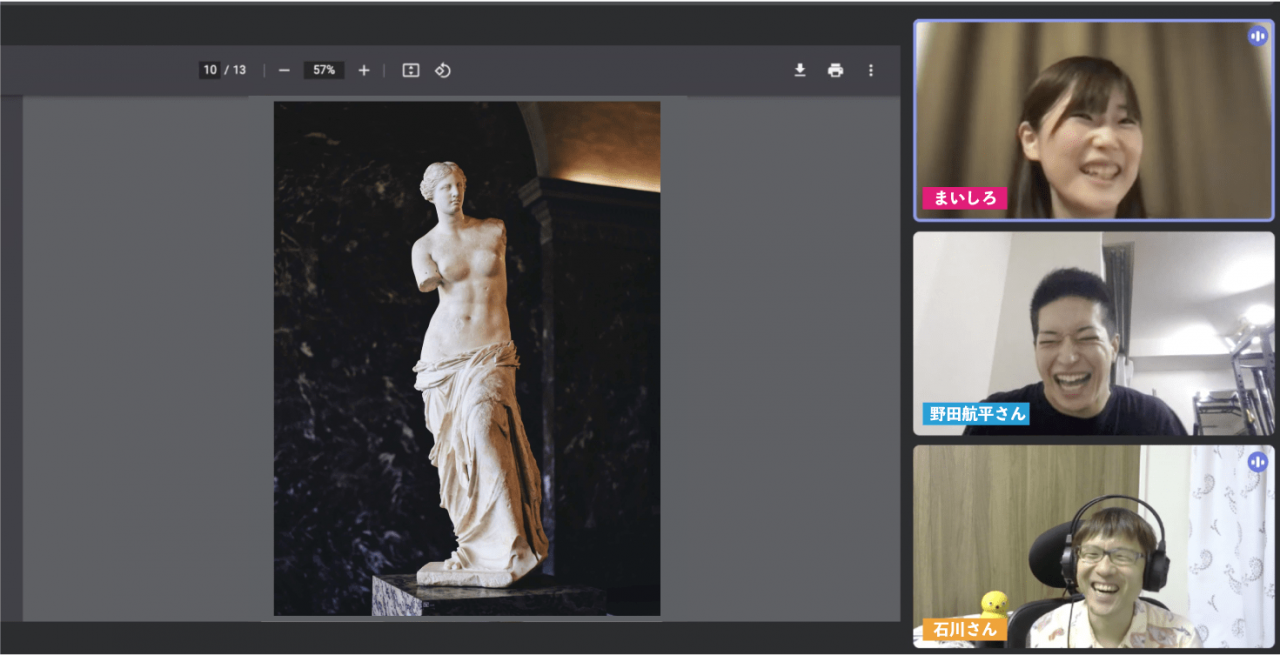
Task: Open the PDF viewer more actions menu
Action: coord(870,70)
